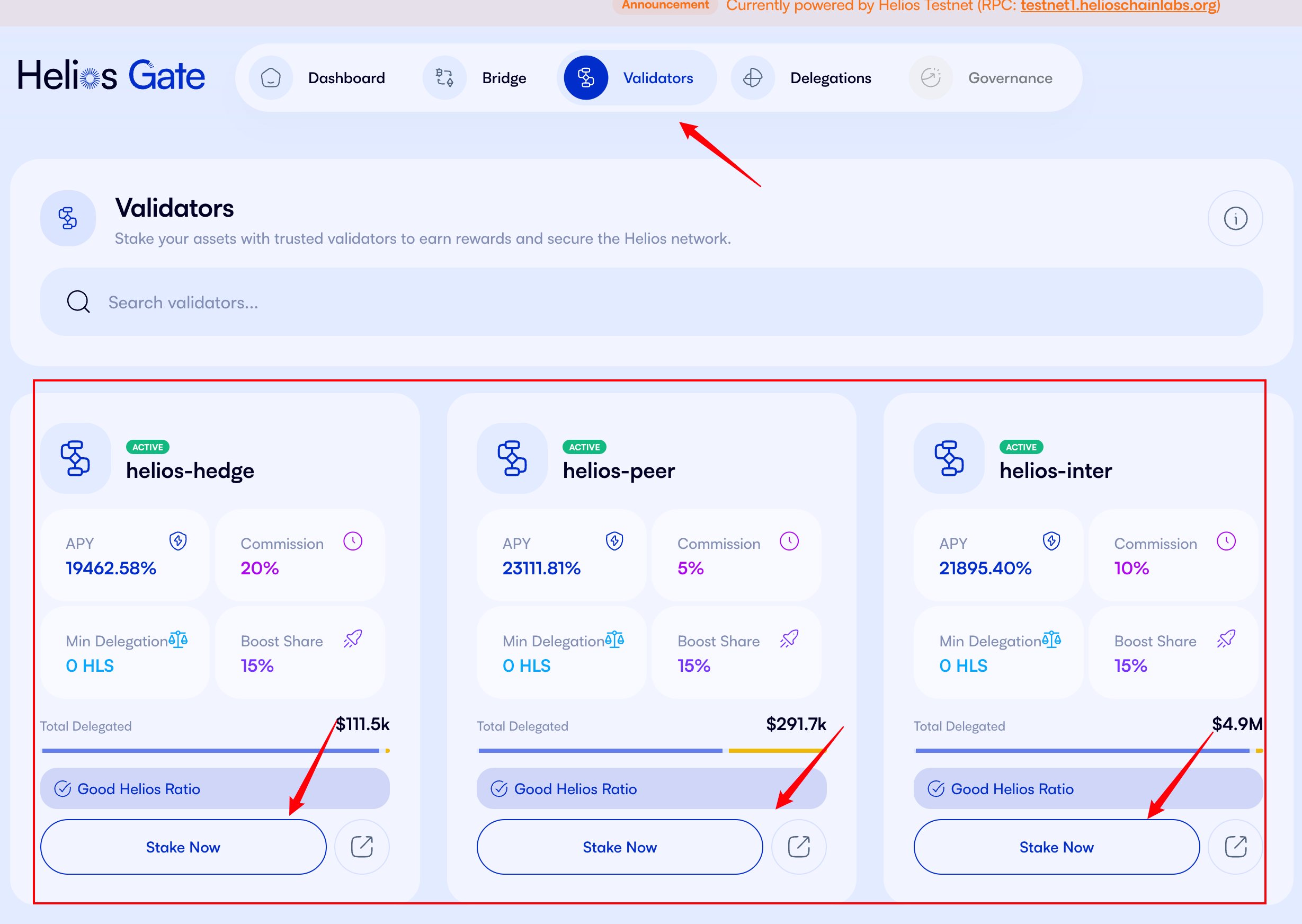The image size is (1302, 924).
Task: Open the Dashboard tab
Action: click(346, 78)
